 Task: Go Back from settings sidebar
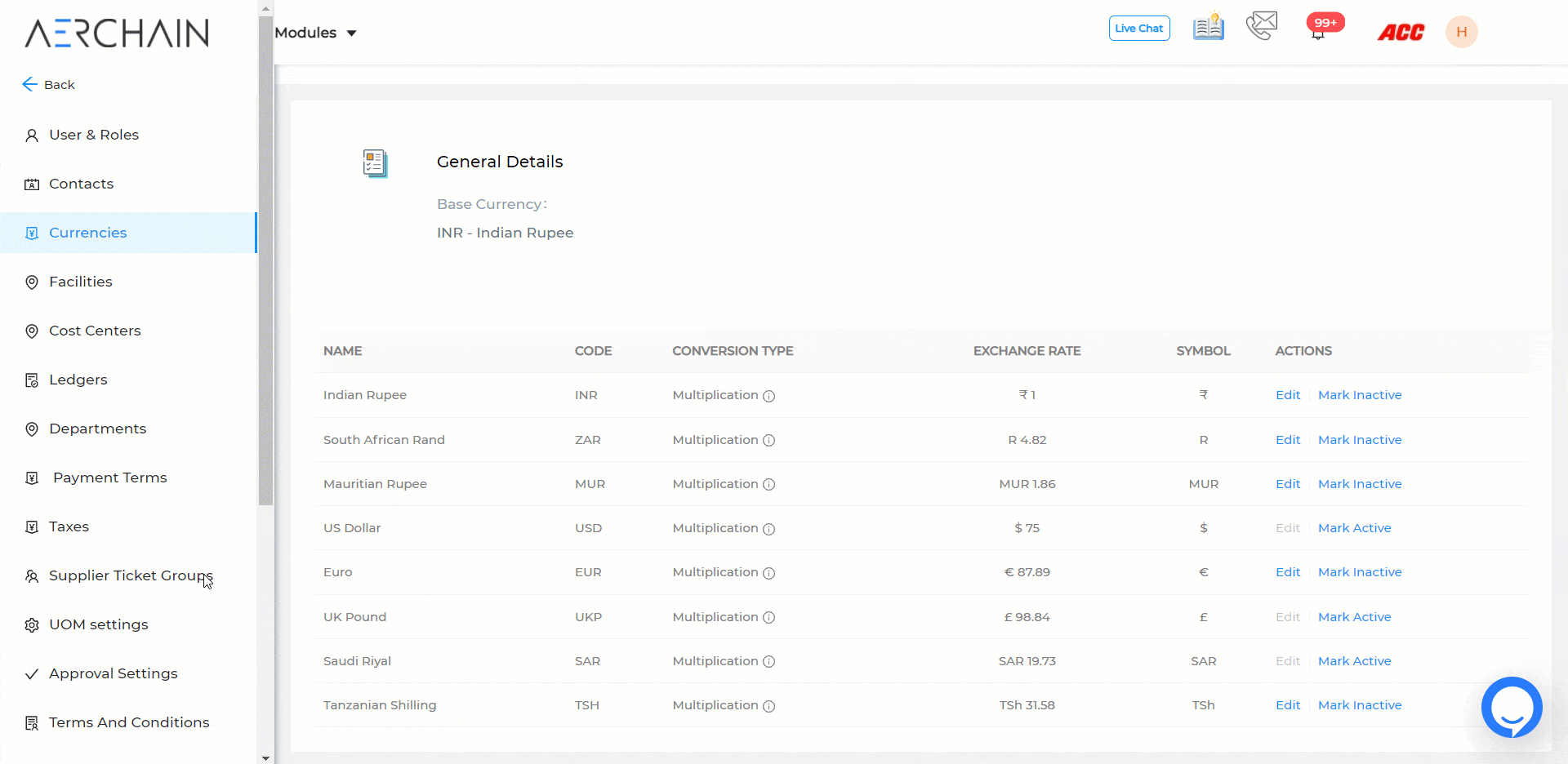(x=48, y=84)
